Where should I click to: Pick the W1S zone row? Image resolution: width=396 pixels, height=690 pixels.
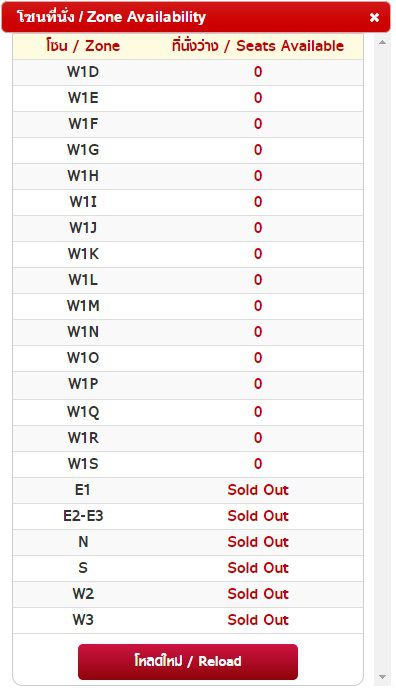tap(188, 464)
